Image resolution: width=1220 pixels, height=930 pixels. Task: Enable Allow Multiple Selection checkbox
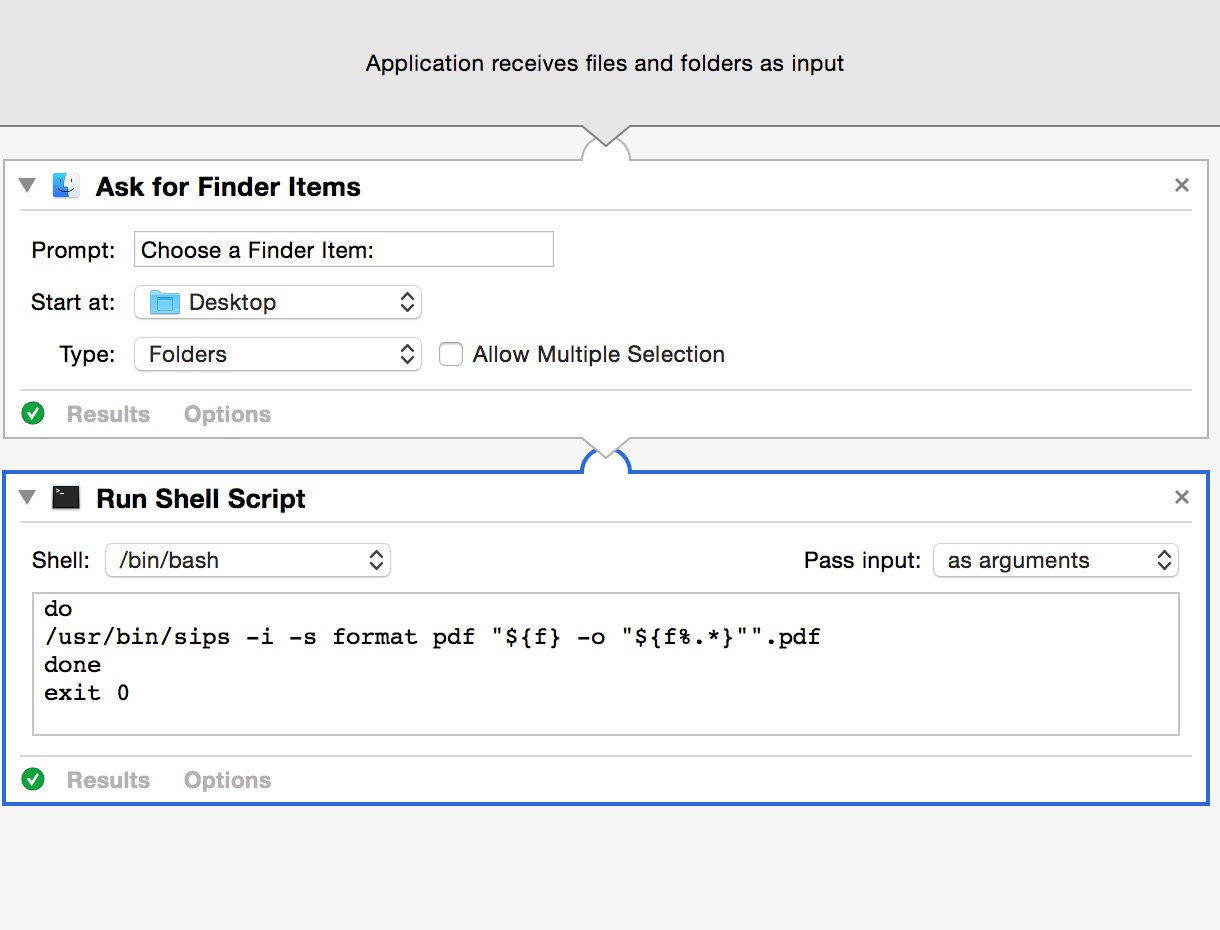click(x=451, y=354)
